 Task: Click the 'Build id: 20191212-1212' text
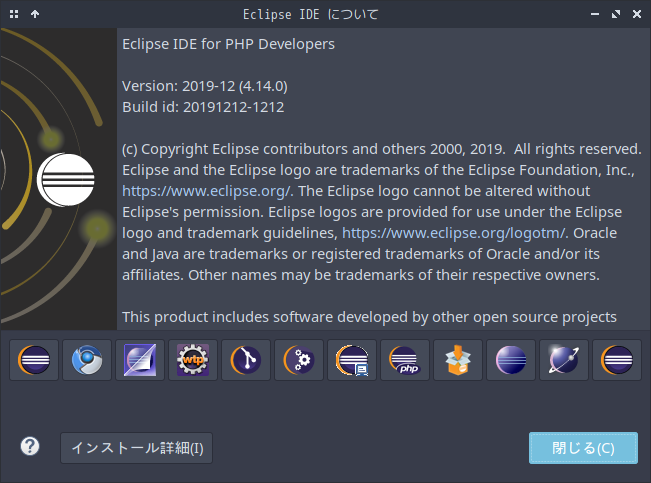203,107
